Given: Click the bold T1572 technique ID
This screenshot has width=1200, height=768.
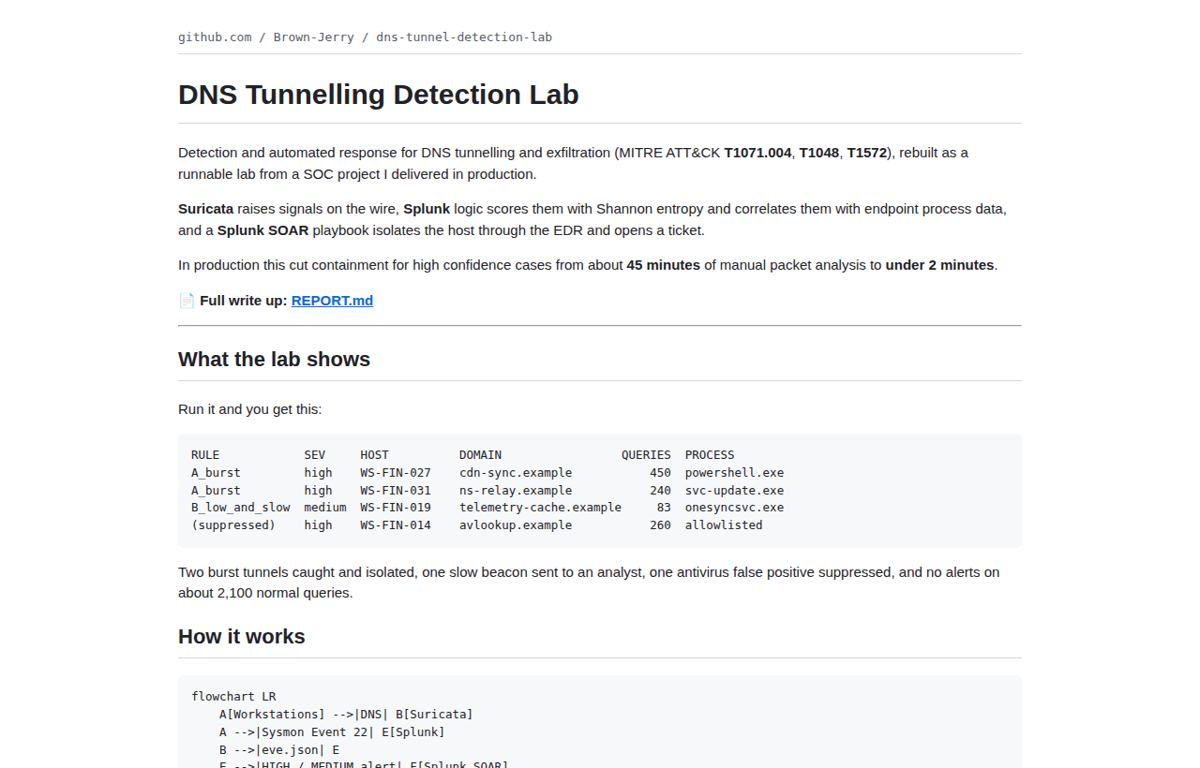Looking at the screenshot, I should point(867,153).
